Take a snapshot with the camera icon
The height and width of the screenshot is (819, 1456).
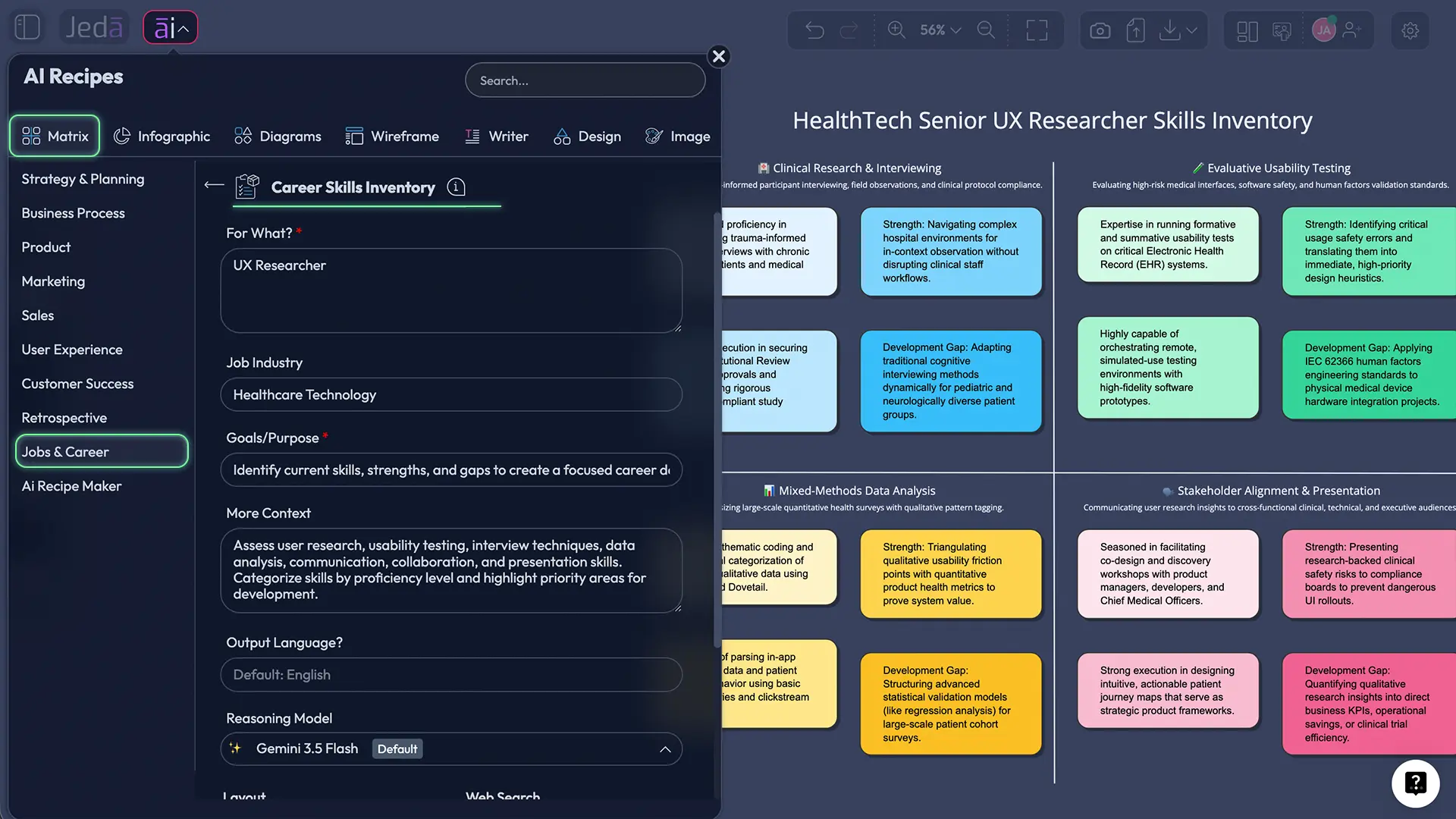1100,30
